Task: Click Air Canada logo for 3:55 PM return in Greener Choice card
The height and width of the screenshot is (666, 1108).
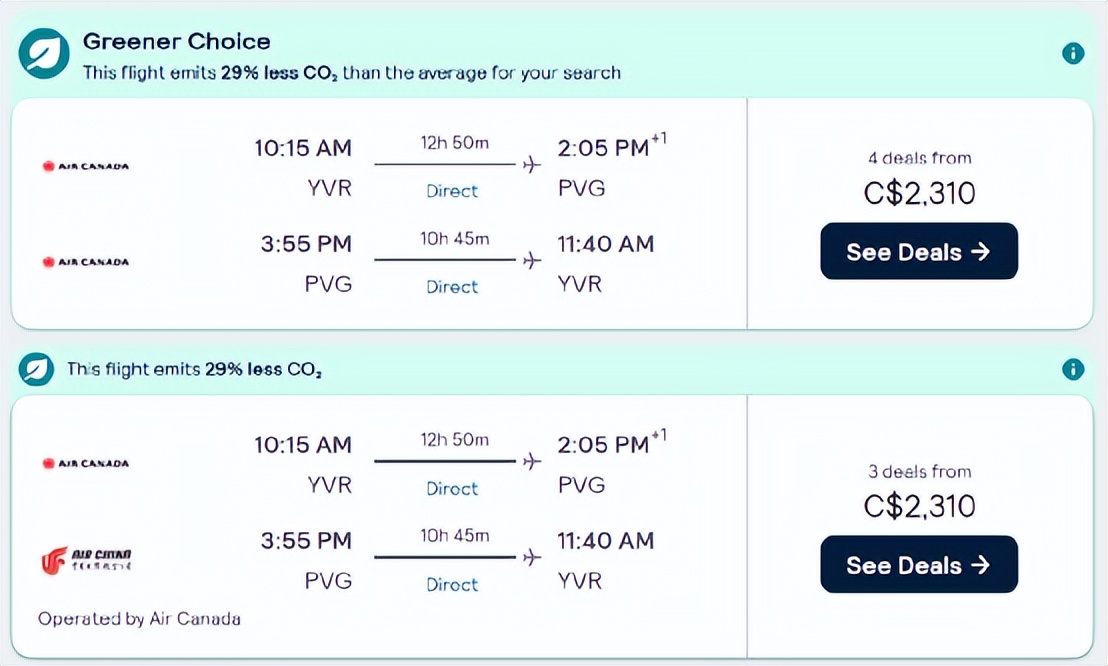Action: 86,262
